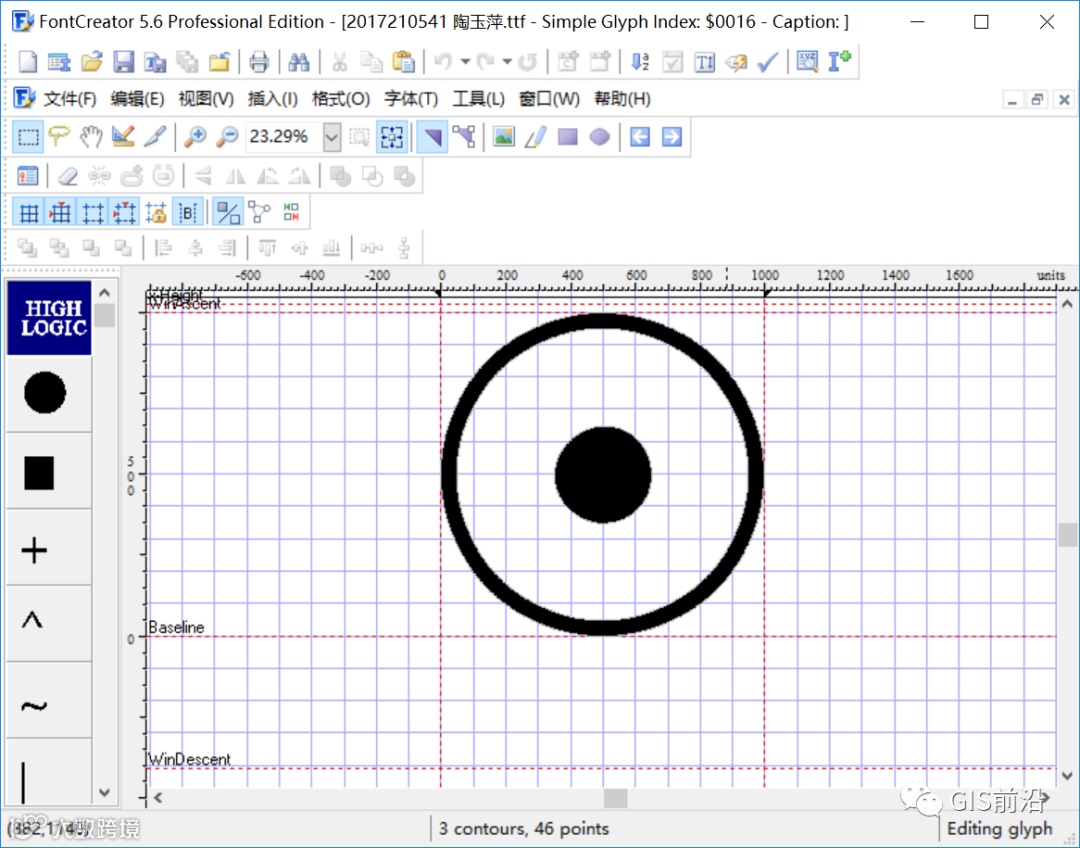
Task: Click the horizontal scrollbar thumb
Action: click(x=615, y=798)
